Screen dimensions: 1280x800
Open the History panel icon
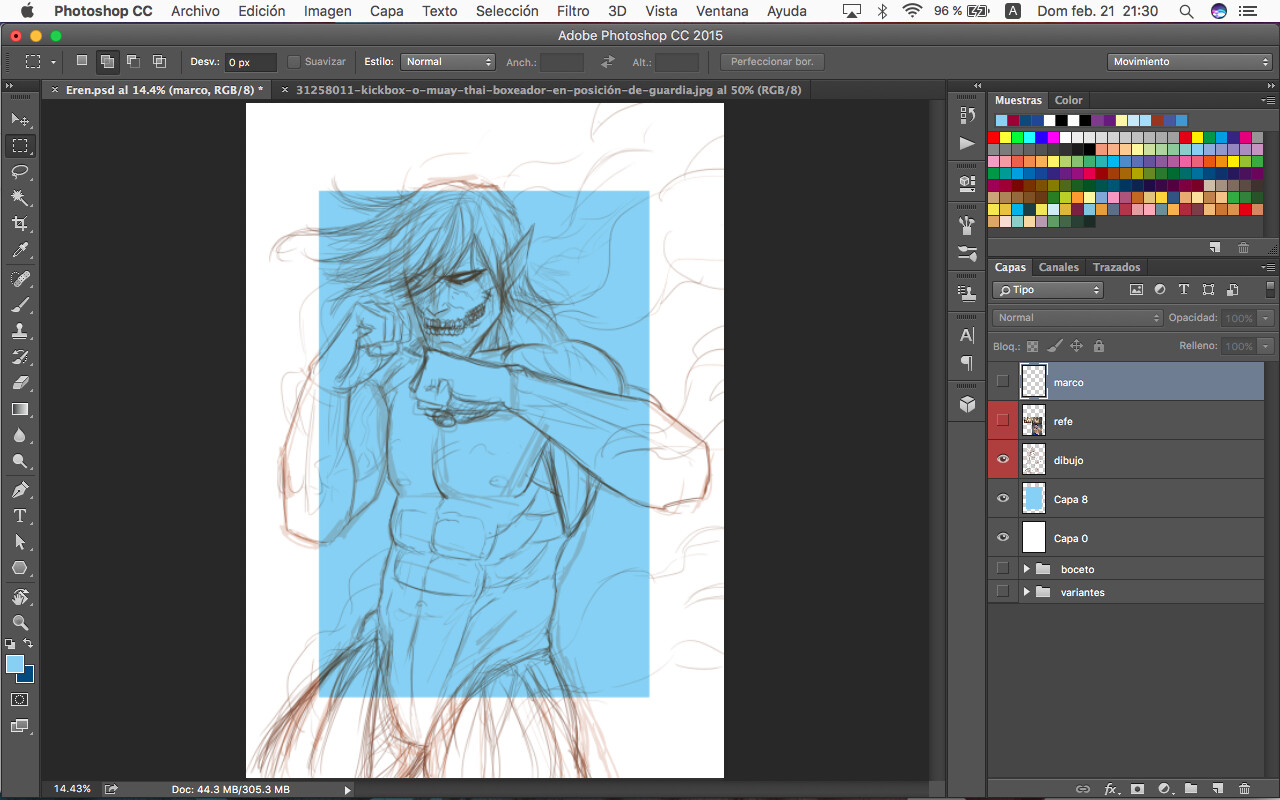tap(967, 115)
